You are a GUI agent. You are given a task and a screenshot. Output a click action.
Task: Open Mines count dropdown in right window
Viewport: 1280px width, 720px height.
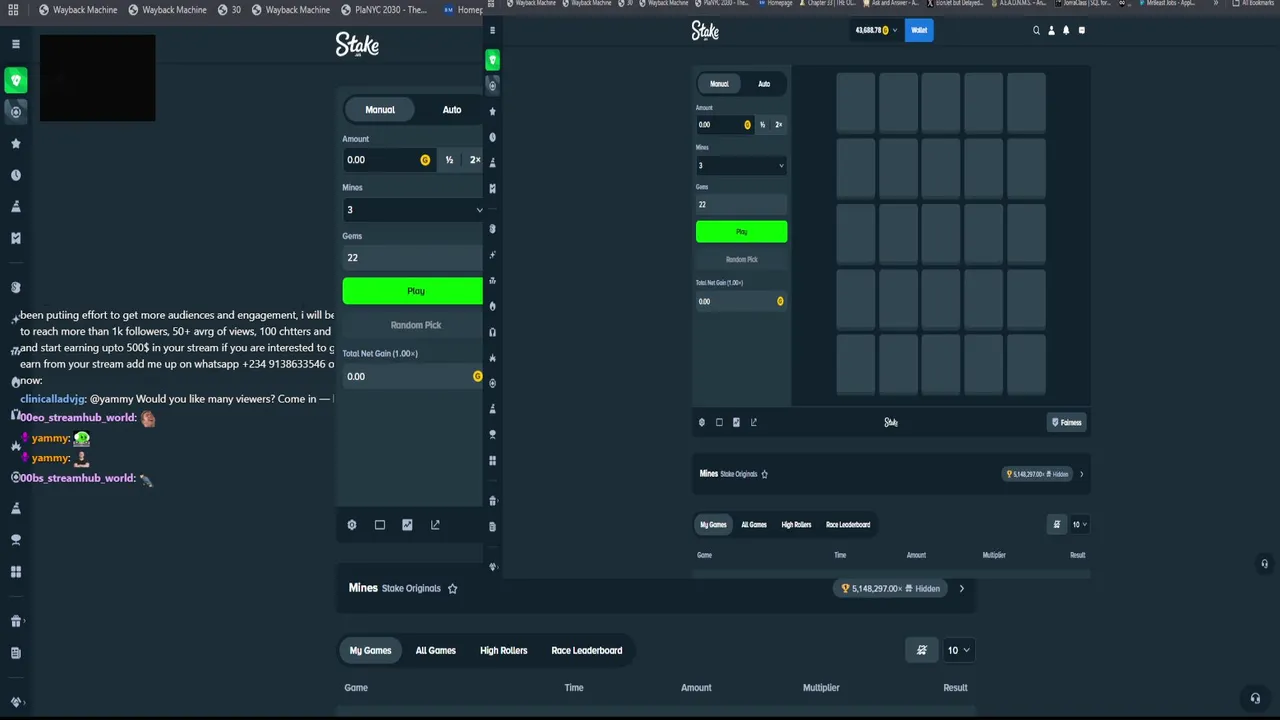click(741, 165)
